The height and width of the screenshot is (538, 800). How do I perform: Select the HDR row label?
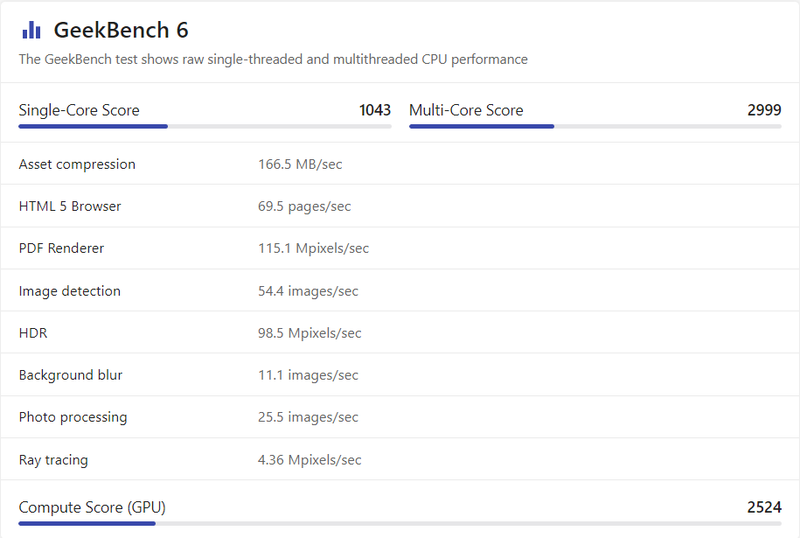point(33,333)
